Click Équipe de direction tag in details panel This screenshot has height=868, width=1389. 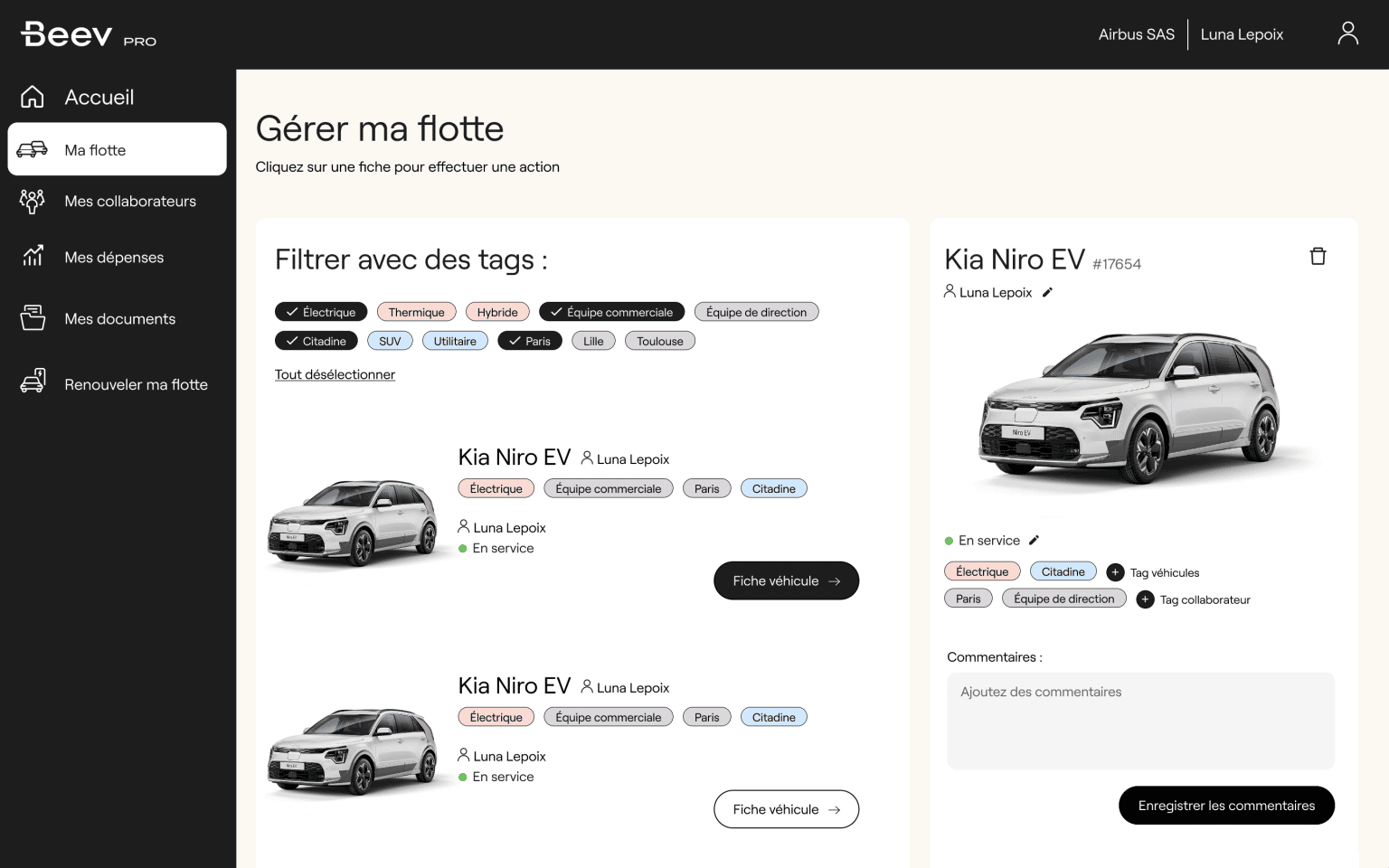[1063, 599]
